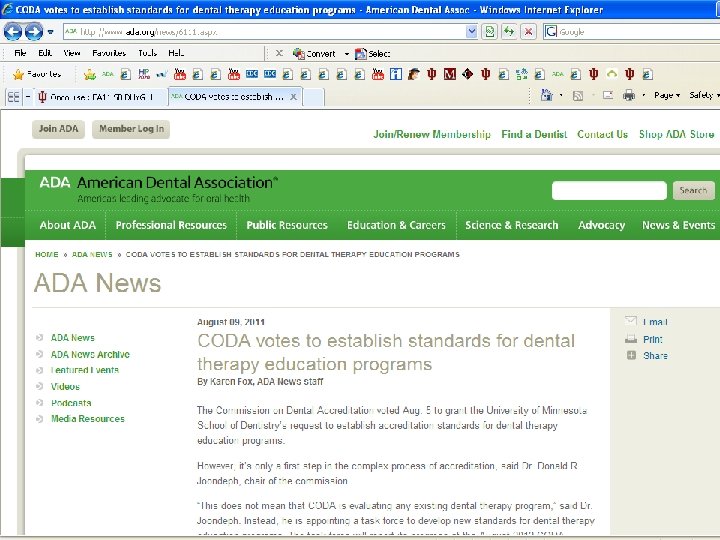Open the Find a Dentist link
This screenshot has width=720, height=540.
534,135
